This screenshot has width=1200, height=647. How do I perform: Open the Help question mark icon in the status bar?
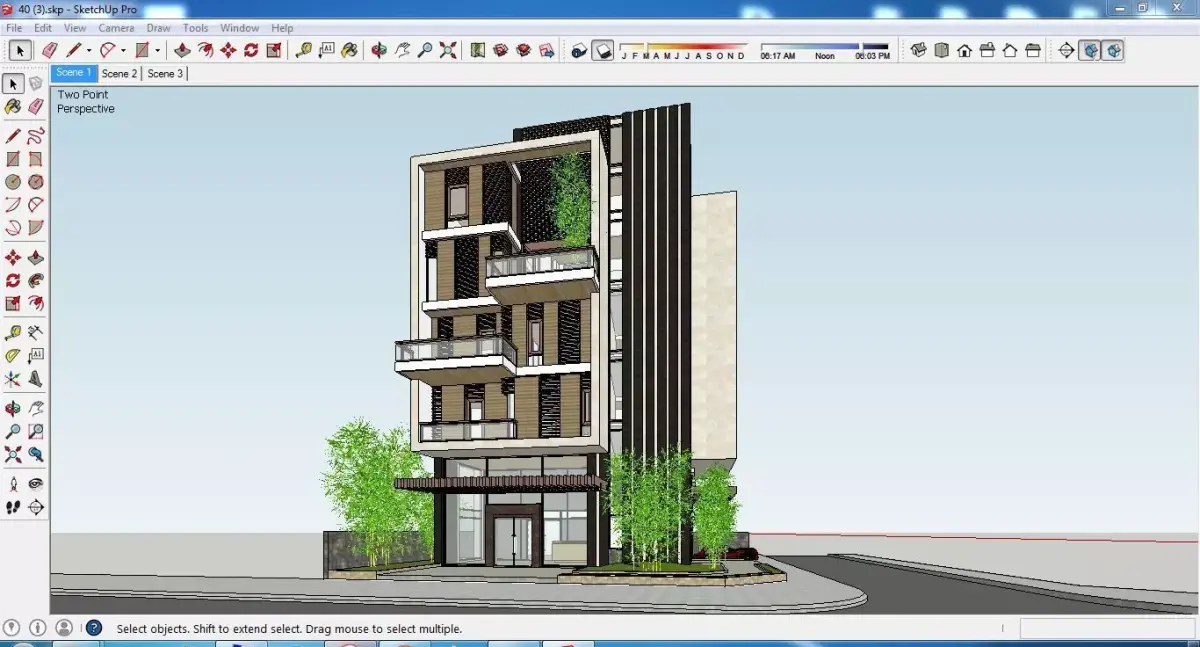(x=93, y=628)
